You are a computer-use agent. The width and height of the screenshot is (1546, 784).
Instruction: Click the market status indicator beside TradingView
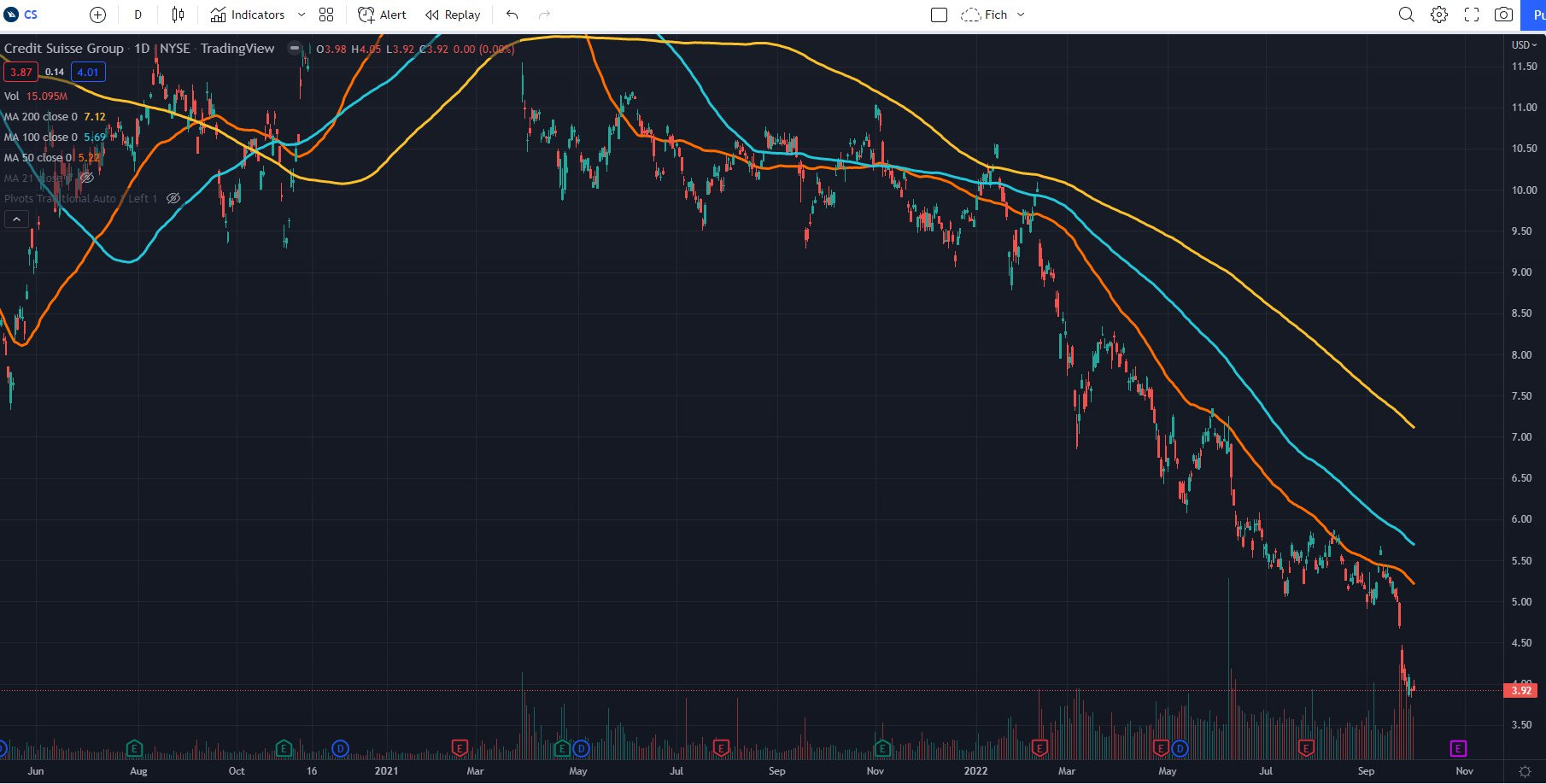click(x=294, y=48)
